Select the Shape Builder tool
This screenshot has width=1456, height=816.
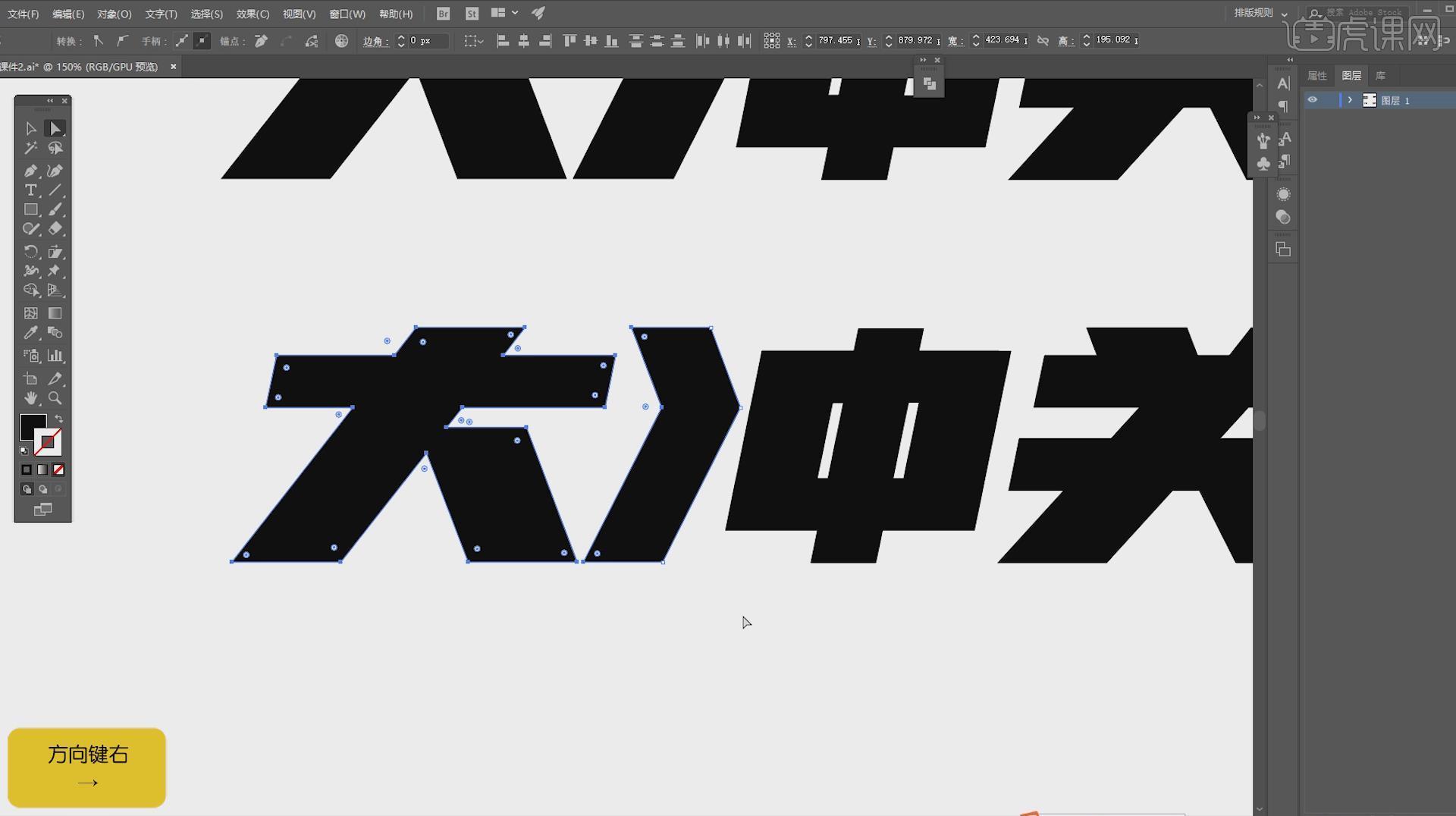click(31, 290)
